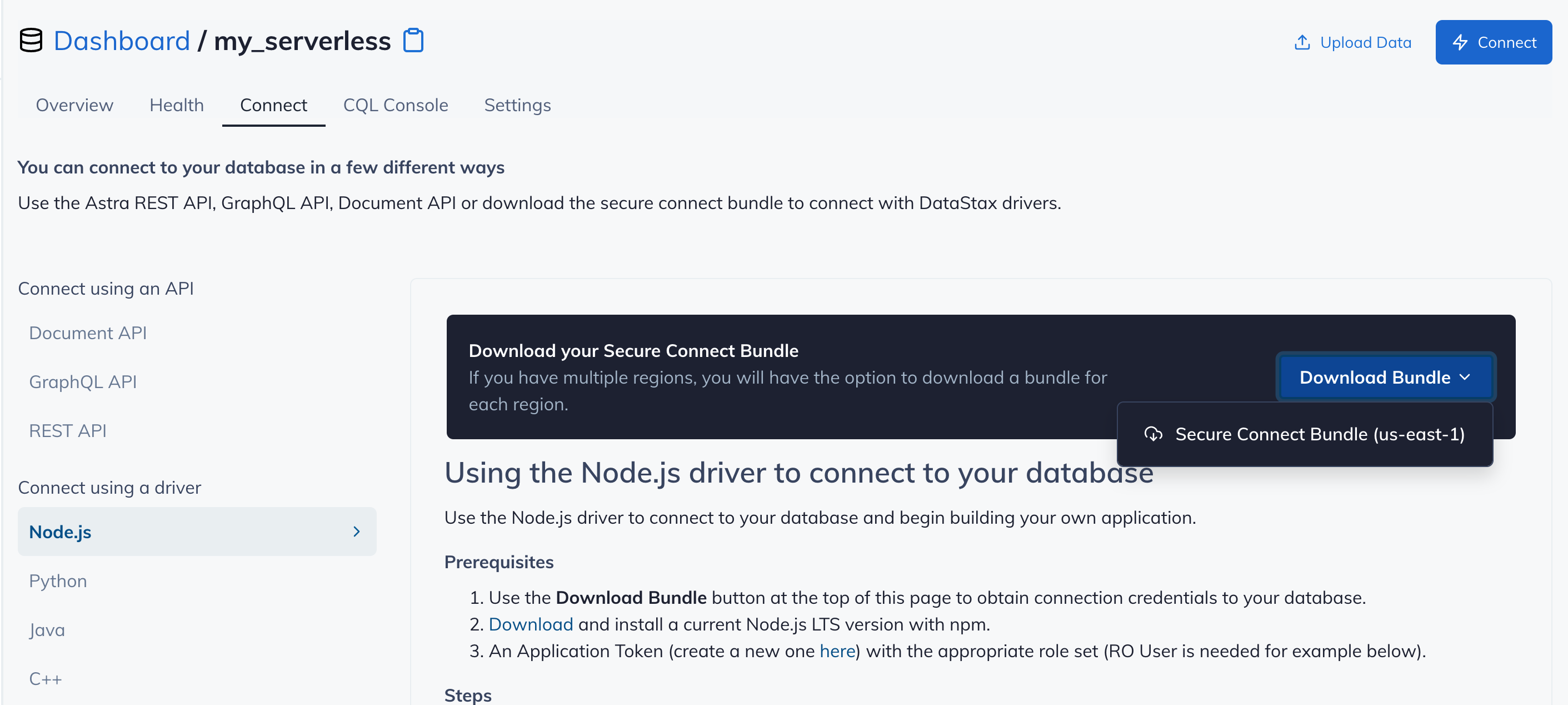Viewport: 1568px width, 705px height.
Task: Switch to the Overview tab
Action: [x=74, y=106]
